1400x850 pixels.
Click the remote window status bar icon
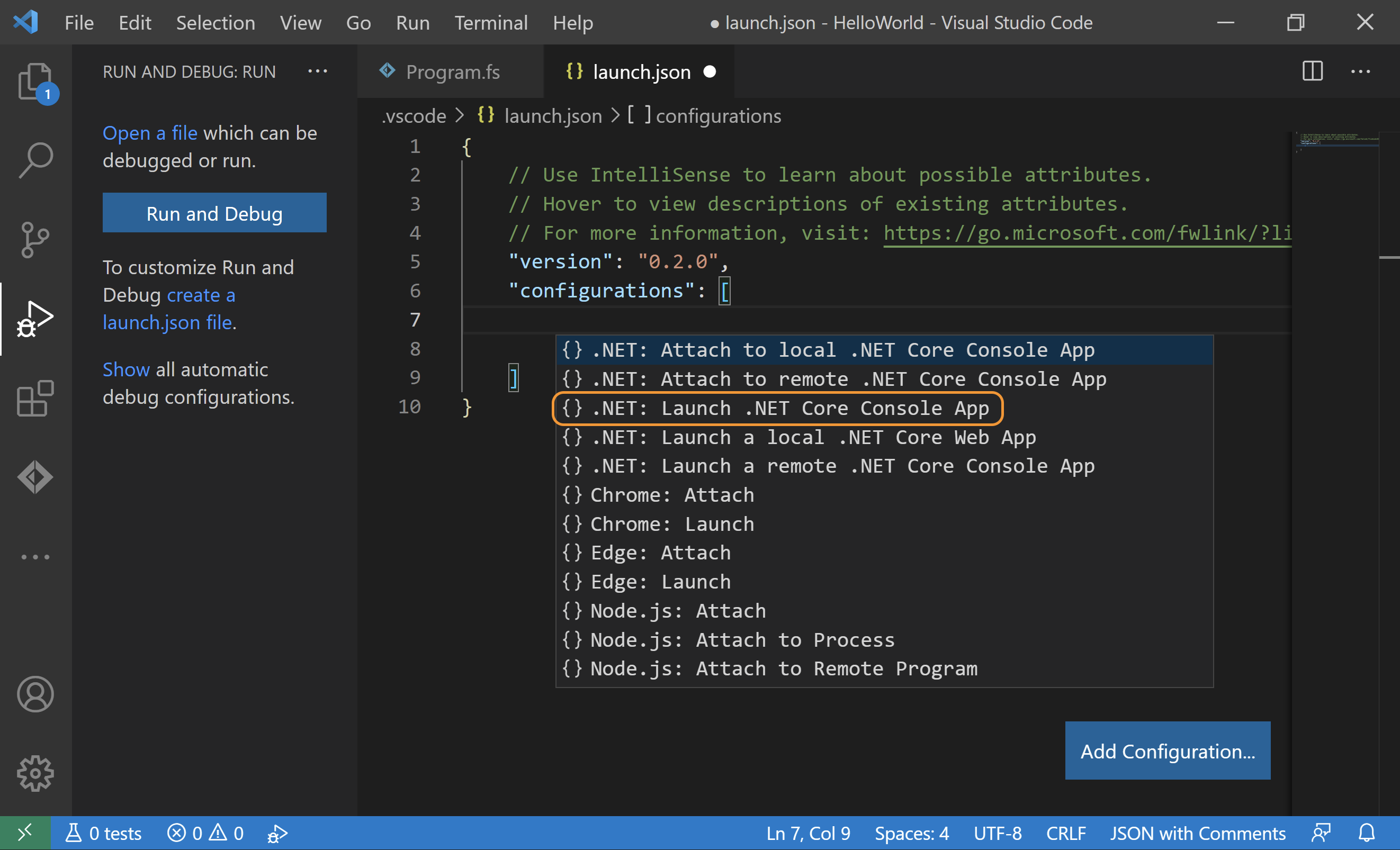point(25,833)
